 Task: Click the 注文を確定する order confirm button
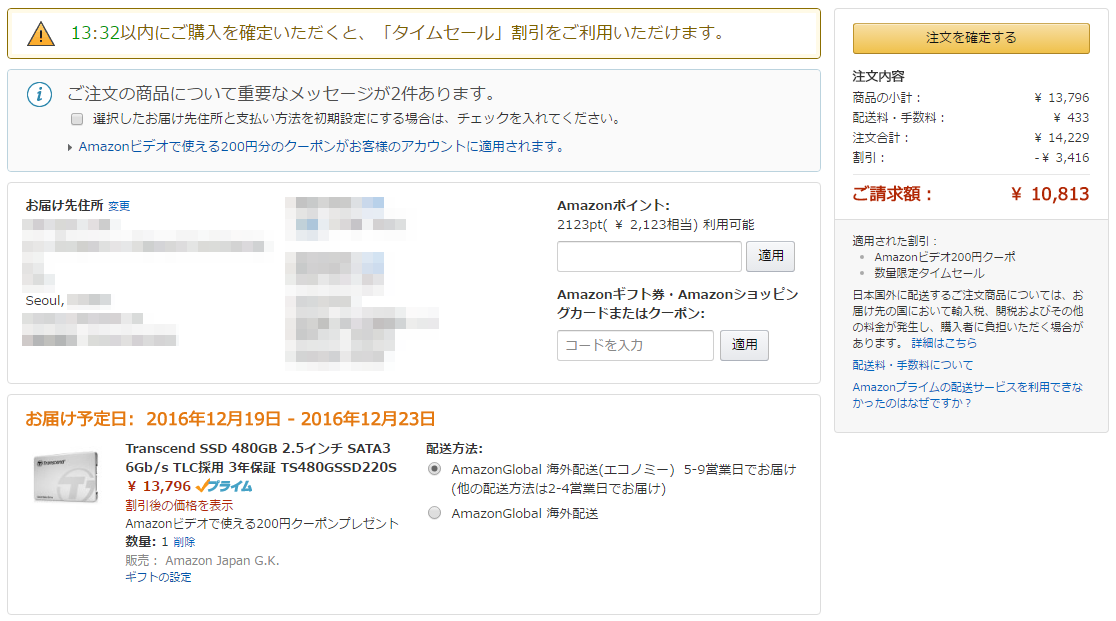click(970, 38)
